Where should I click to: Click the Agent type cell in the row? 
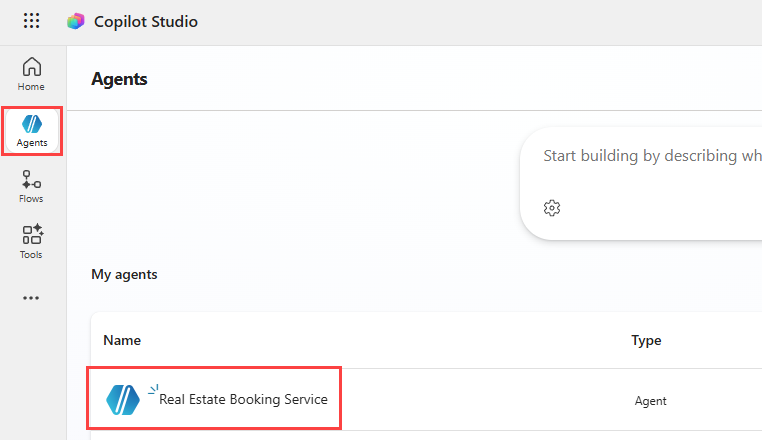[650, 401]
